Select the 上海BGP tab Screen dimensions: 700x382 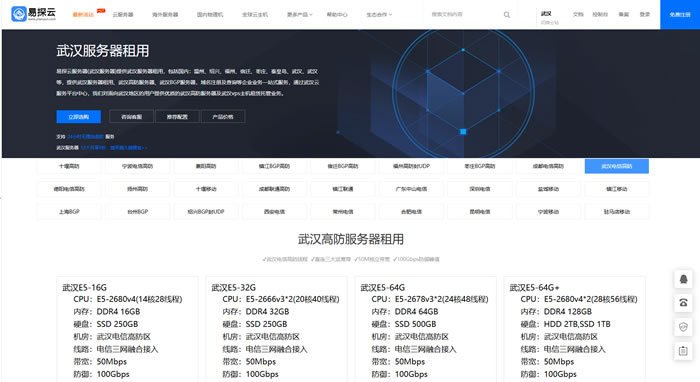69,212
